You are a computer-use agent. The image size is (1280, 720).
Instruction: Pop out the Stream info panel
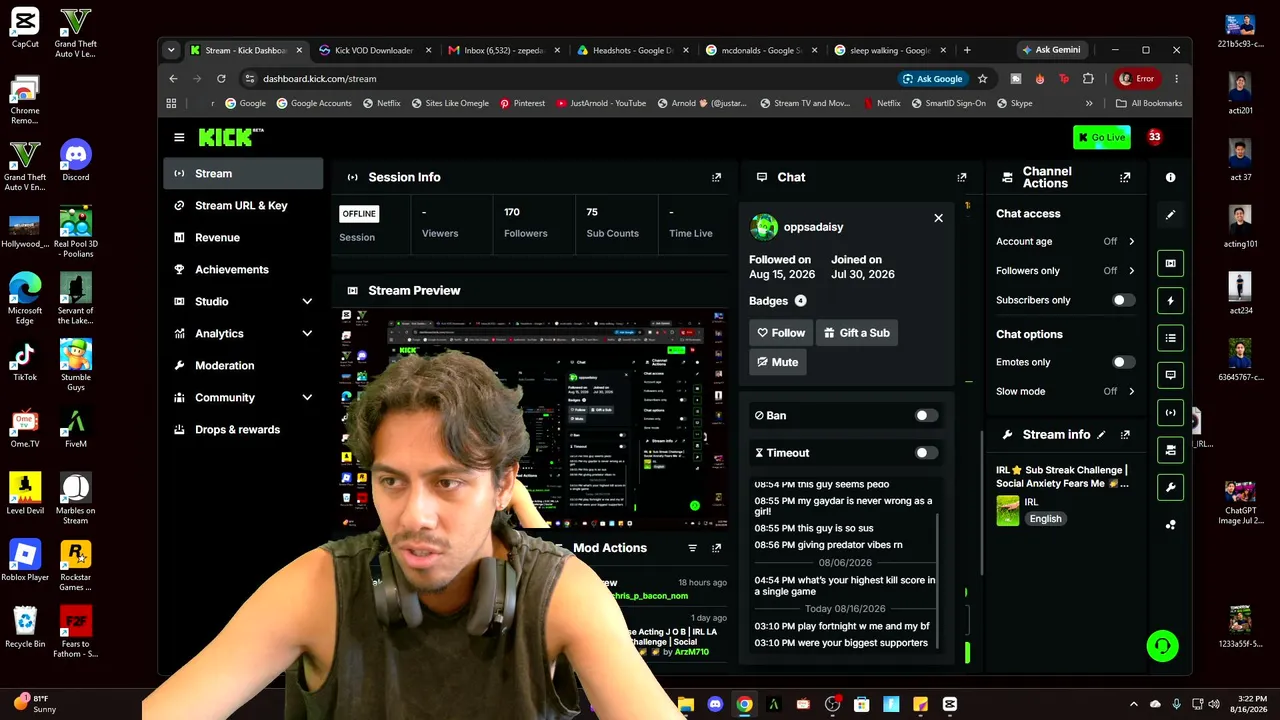(x=1125, y=435)
